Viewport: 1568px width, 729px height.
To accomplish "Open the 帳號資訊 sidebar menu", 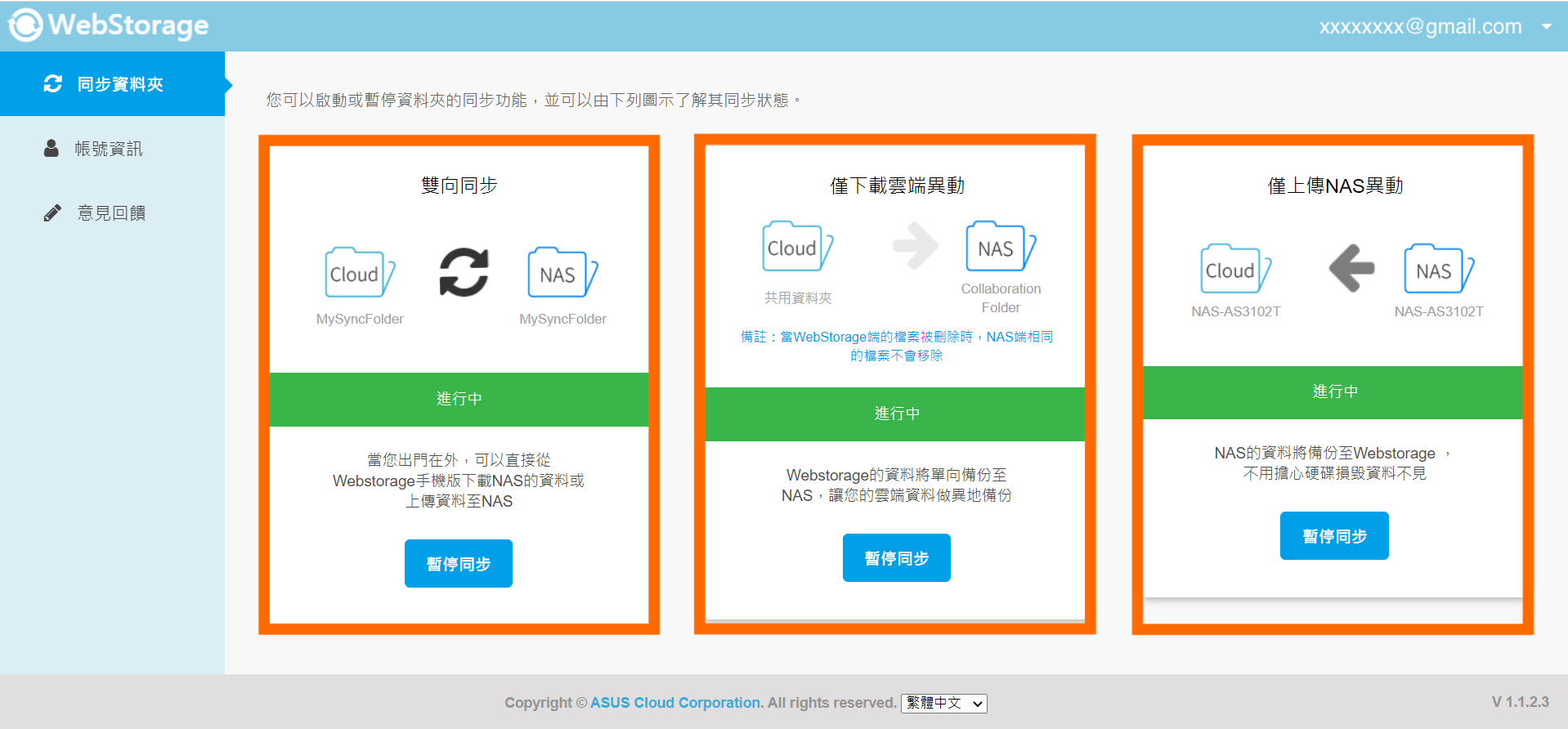I will click(113, 148).
